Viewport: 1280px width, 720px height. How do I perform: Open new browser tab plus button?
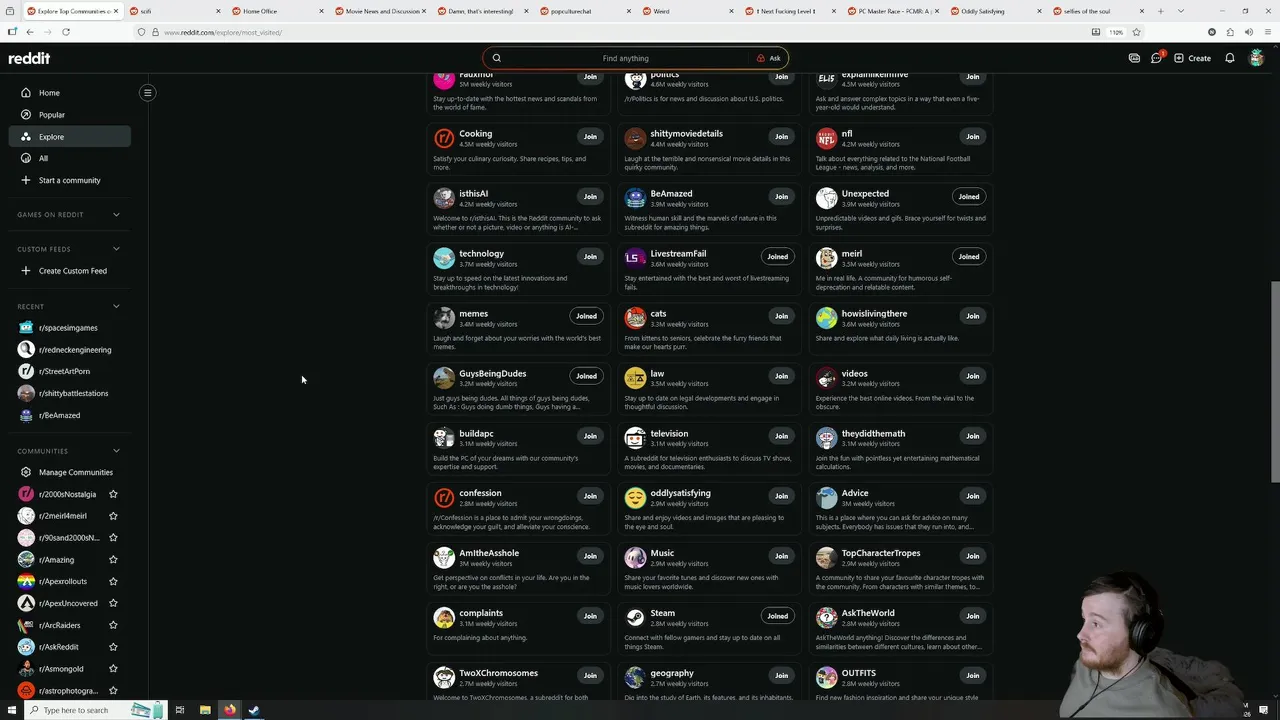(x=1160, y=11)
